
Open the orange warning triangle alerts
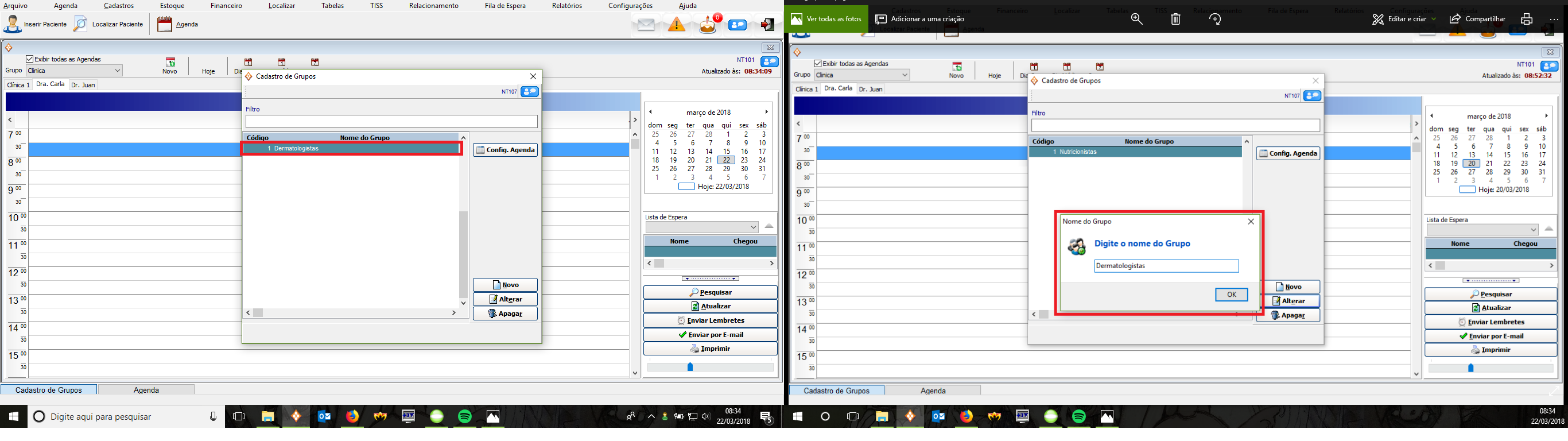coord(676,25)
